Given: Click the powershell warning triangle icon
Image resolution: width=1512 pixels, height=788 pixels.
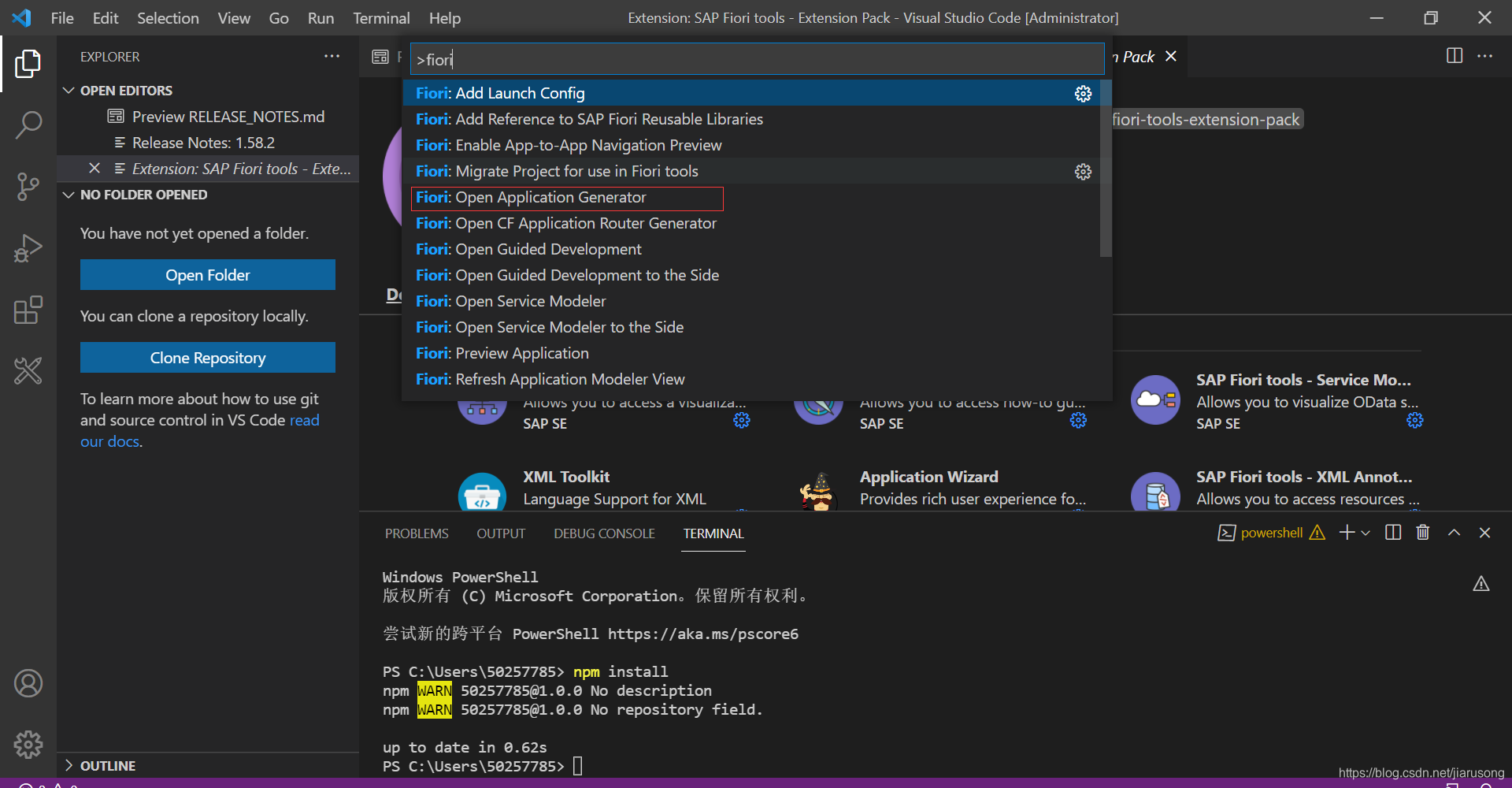Looking at the screenshot, I should (x=1317, y=533).
